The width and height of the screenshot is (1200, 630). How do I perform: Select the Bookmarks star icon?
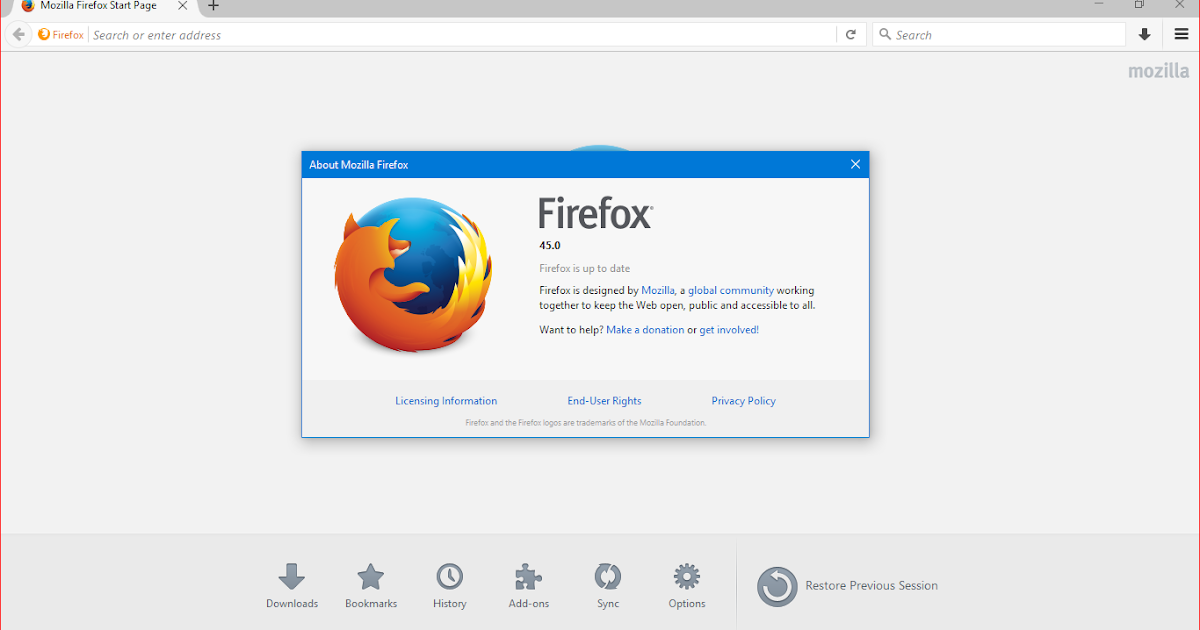pos(370,578)
